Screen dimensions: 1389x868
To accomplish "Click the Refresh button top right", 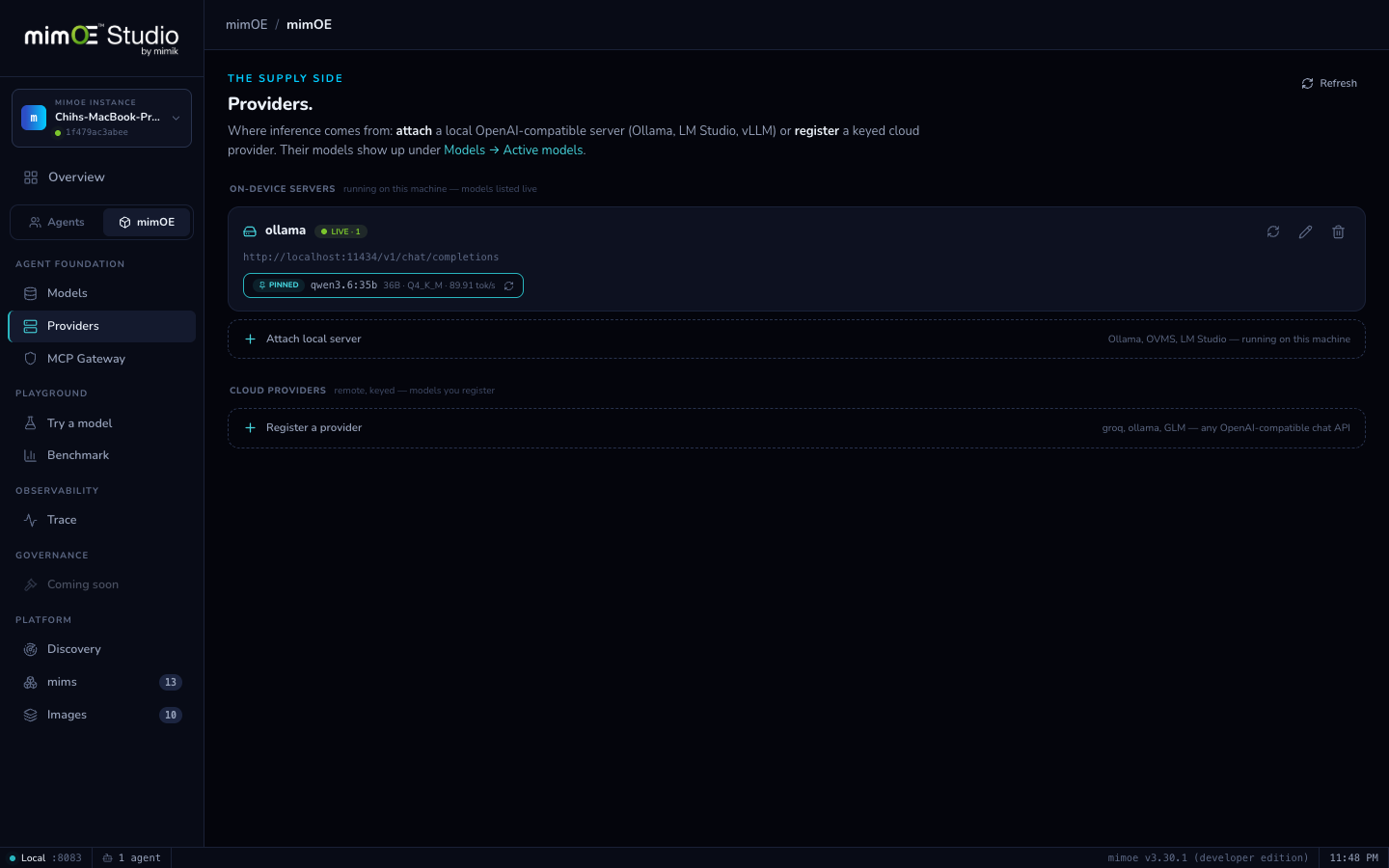I will [x=1329, y=83].
